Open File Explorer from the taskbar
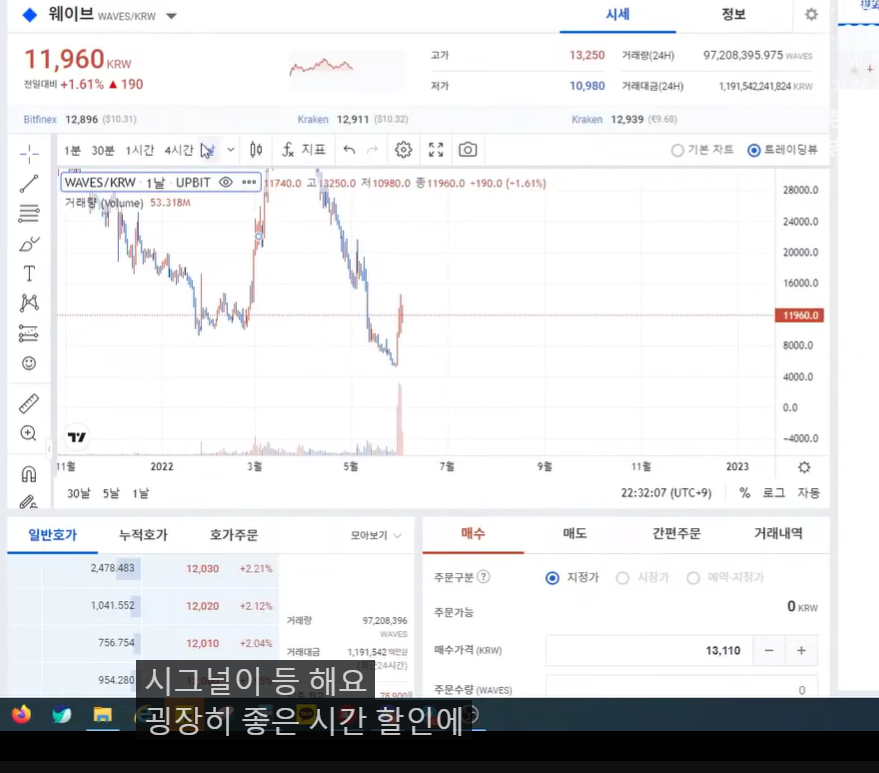The height and width of the screenshot is (773, 879). [x=102, y=715]
